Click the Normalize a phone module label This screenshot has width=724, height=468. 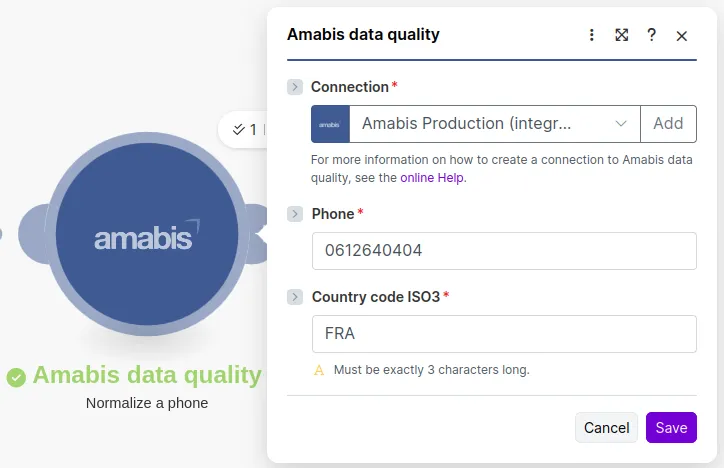point(147,404)
